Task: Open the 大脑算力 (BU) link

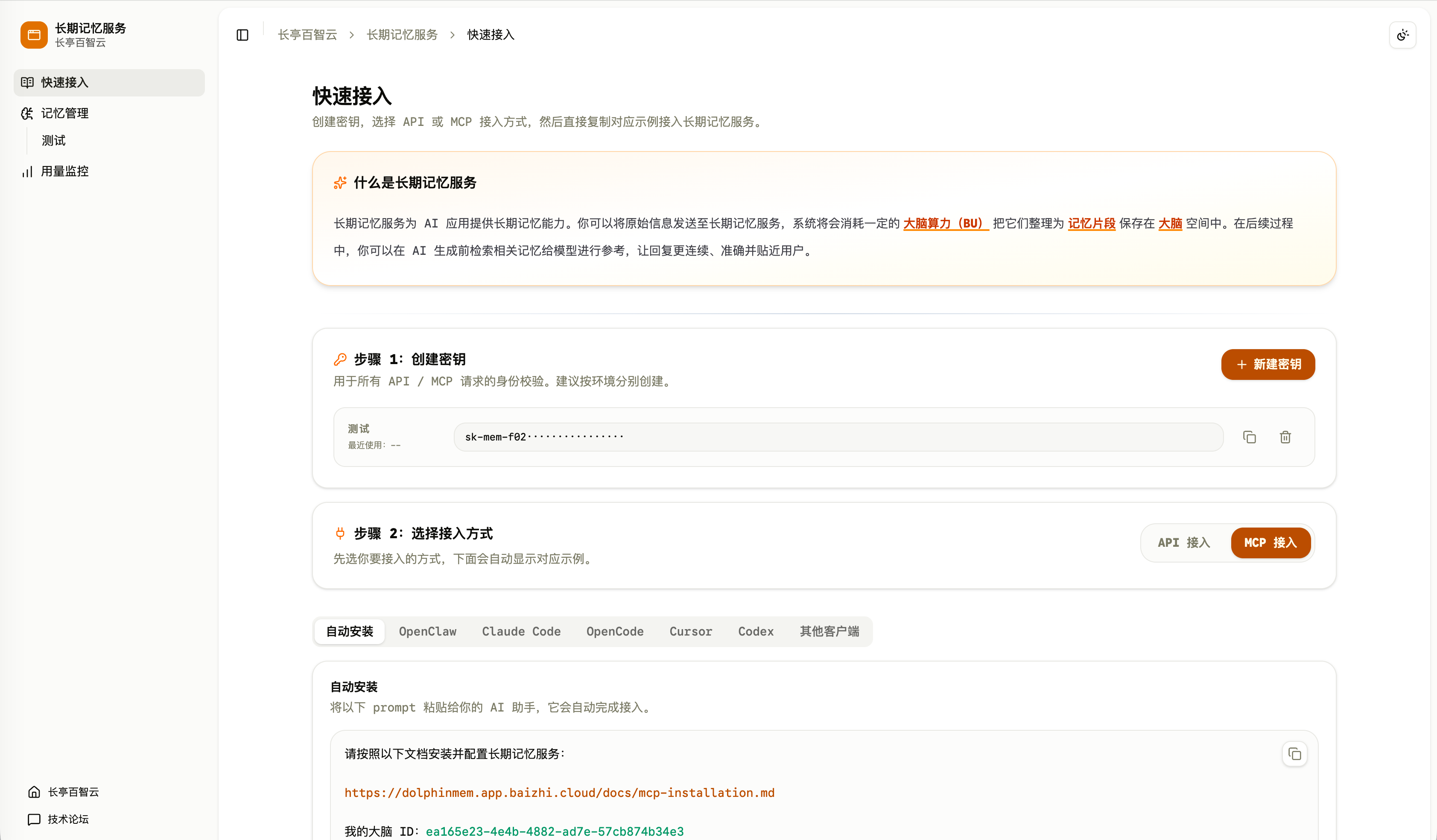Action: 945,224
